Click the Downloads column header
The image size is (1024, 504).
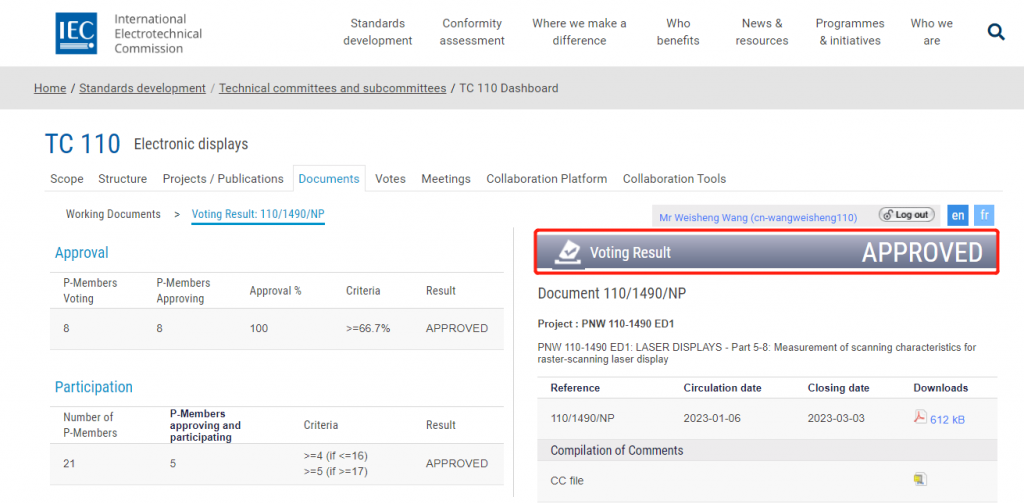pyautogui.click(x=940, y=388)
